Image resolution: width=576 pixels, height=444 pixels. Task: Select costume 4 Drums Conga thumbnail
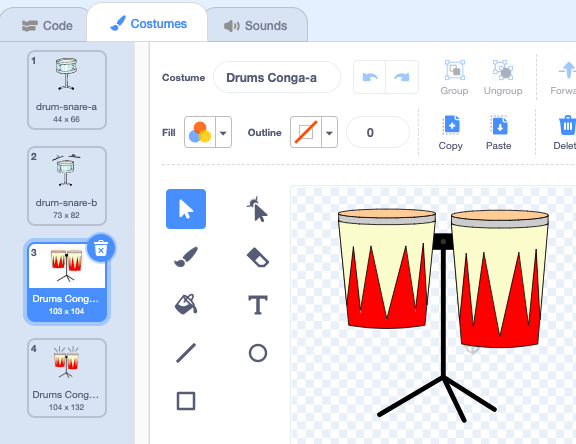[x=66, y=378]
